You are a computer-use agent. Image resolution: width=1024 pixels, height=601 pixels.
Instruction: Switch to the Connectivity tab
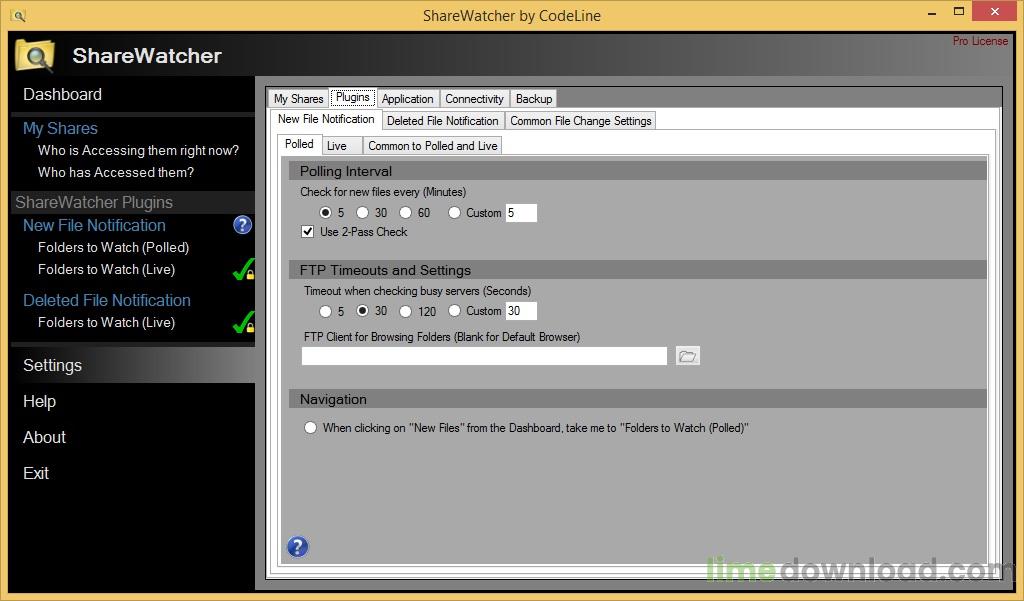click(x=474, y=98)
